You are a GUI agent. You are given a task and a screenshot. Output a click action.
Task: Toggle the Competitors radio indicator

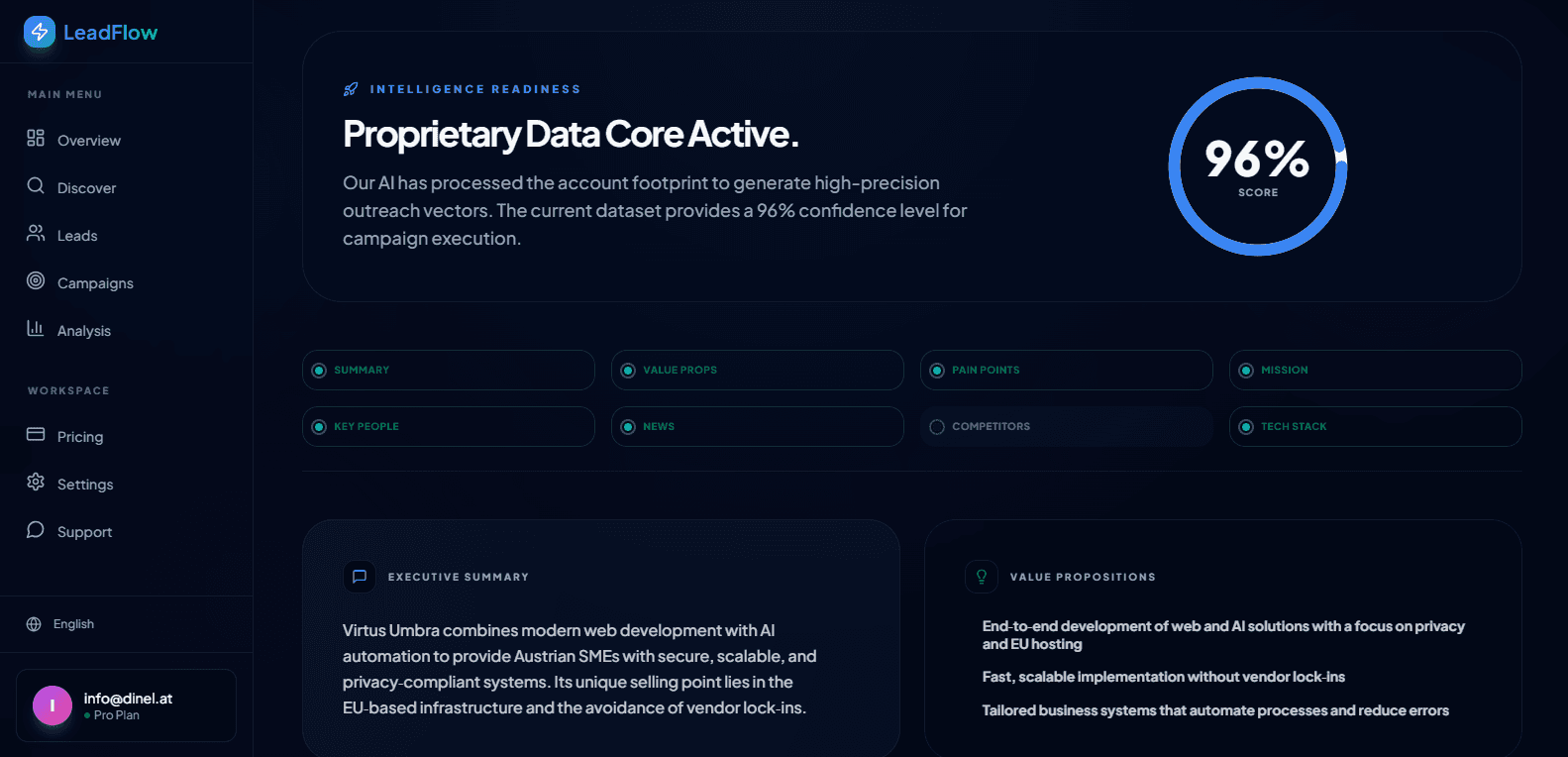(x=937, y=427)
